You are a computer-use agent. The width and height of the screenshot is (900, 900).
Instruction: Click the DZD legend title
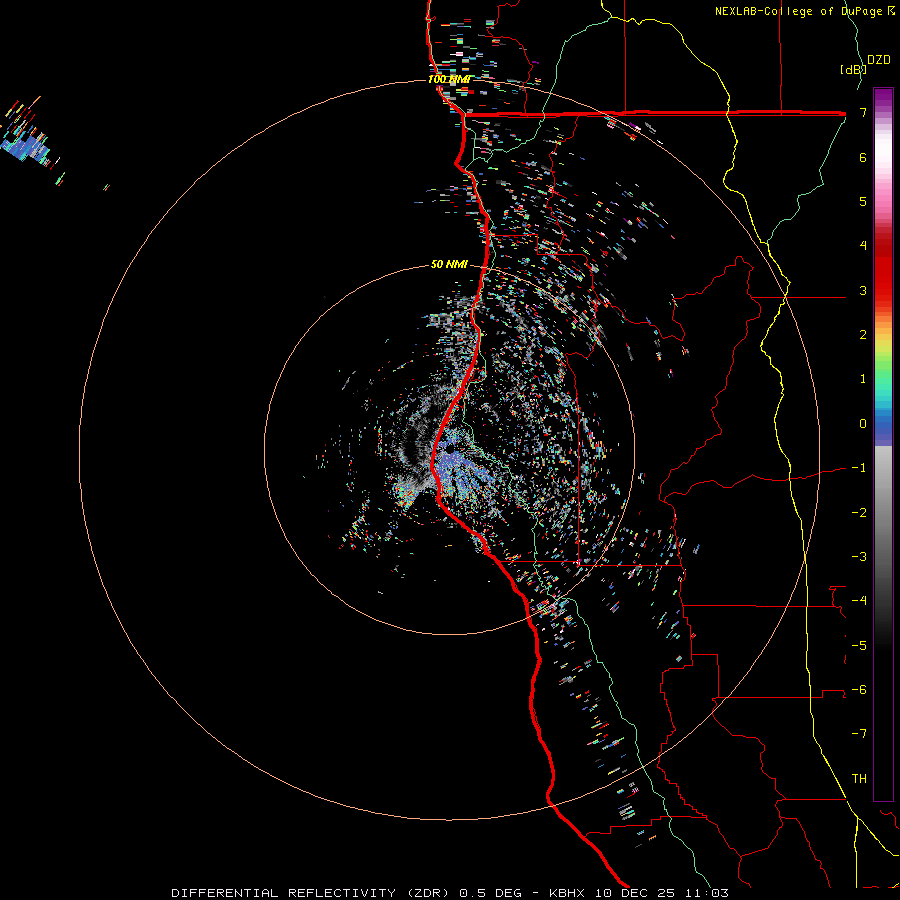click(x=879, y=60)
